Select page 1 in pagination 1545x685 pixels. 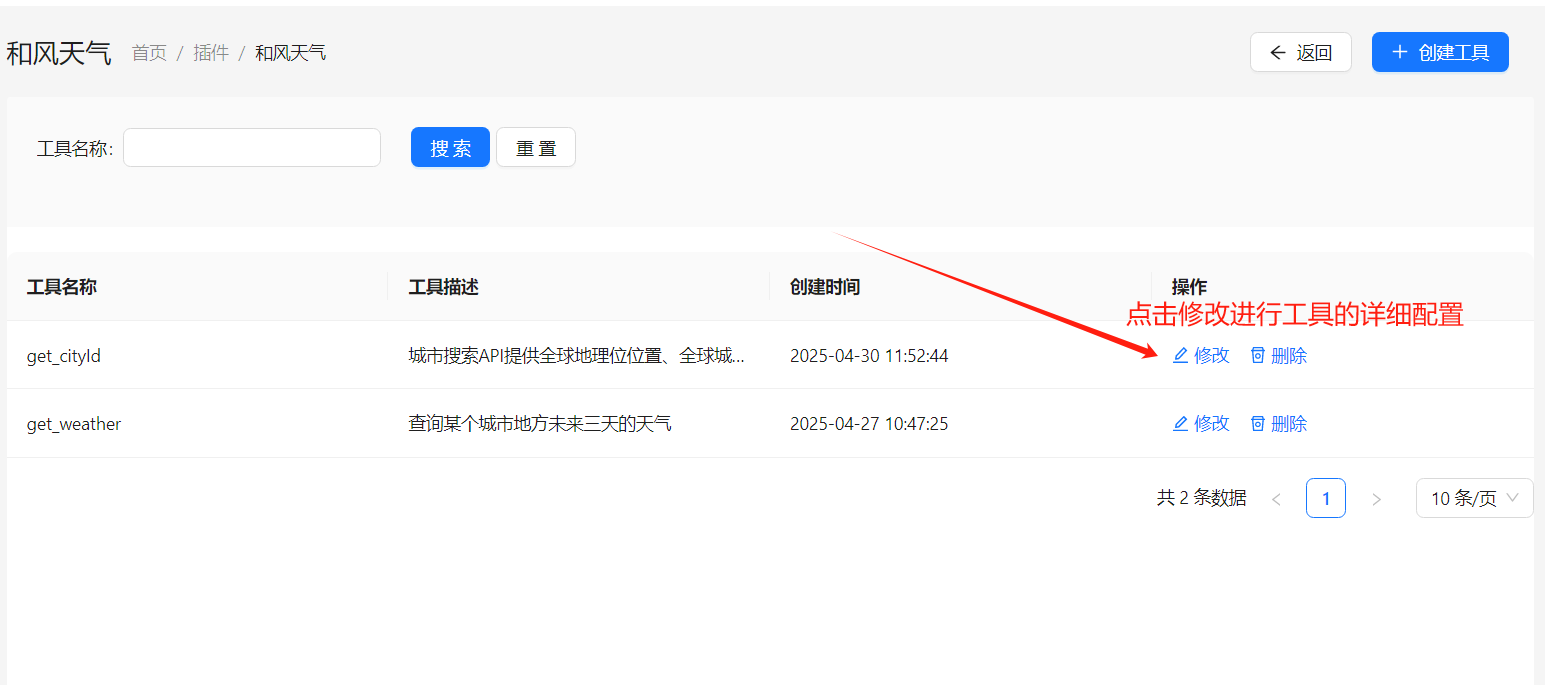(1325, 498)
